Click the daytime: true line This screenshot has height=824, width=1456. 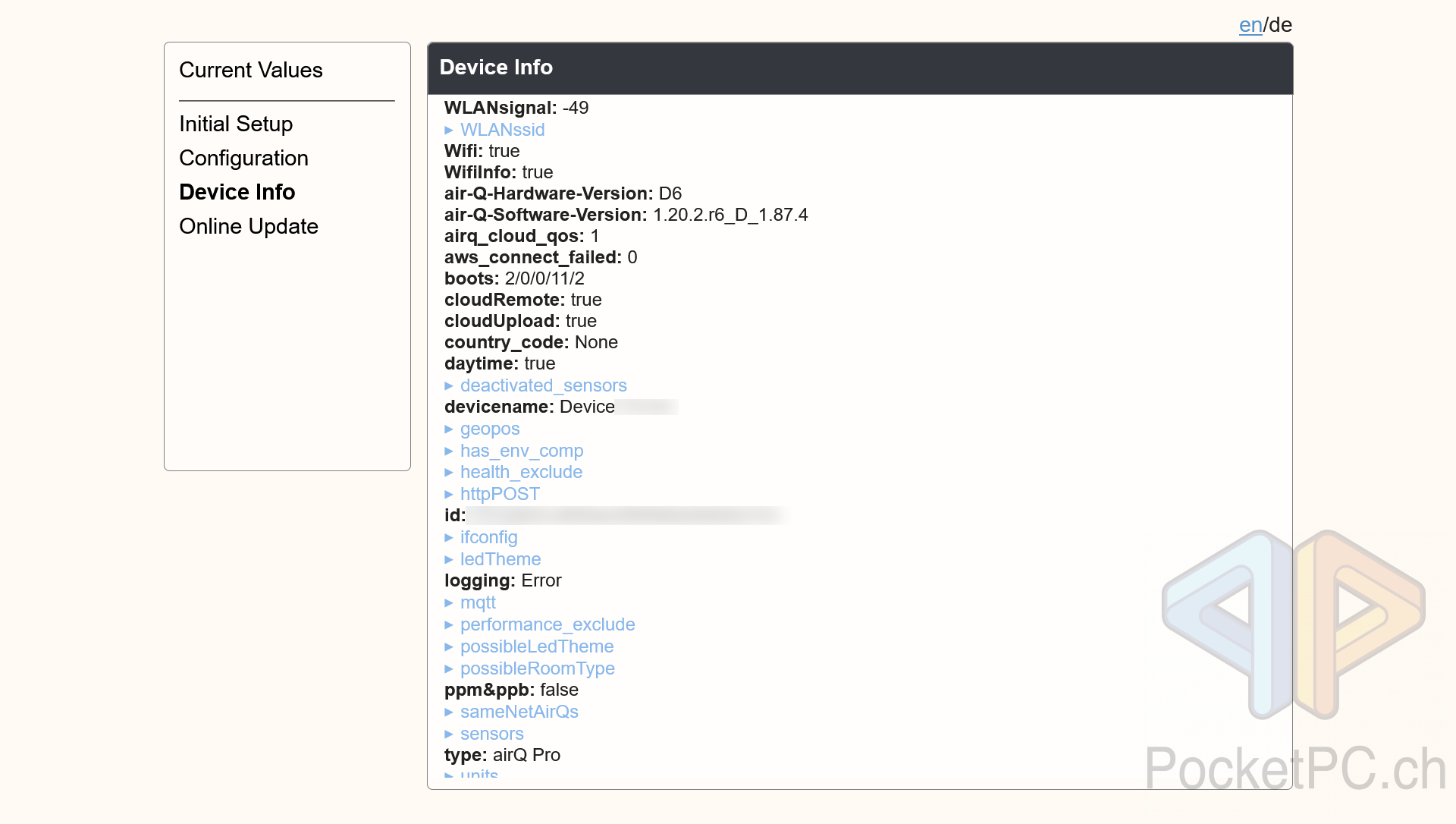(x=500, y=363)
